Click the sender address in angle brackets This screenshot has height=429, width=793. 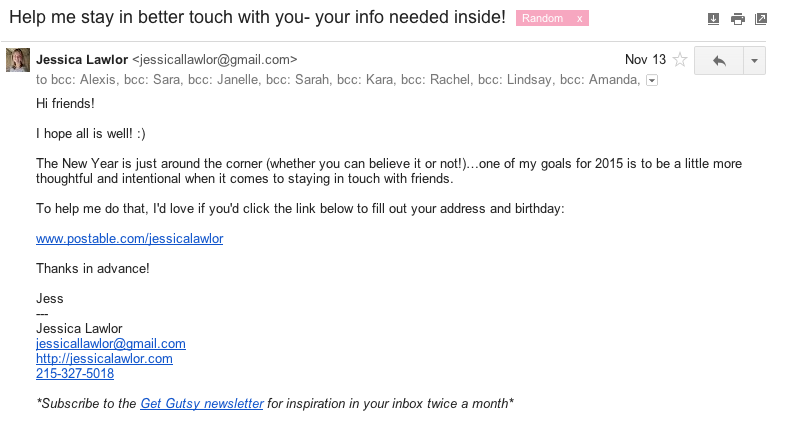(x=214, y=60)
